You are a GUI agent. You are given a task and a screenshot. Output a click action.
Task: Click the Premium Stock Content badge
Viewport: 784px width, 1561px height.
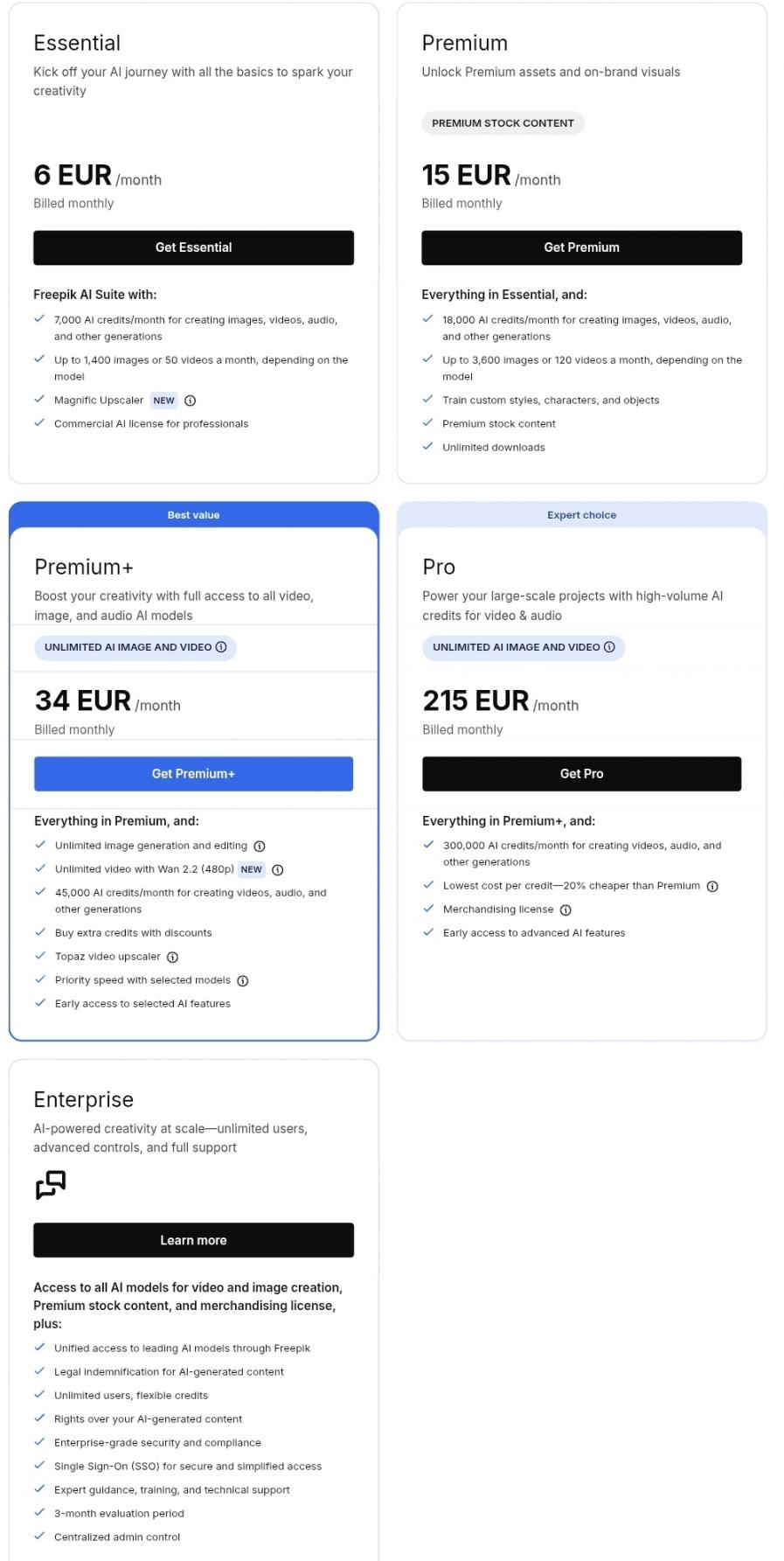(x=503, y=123)
